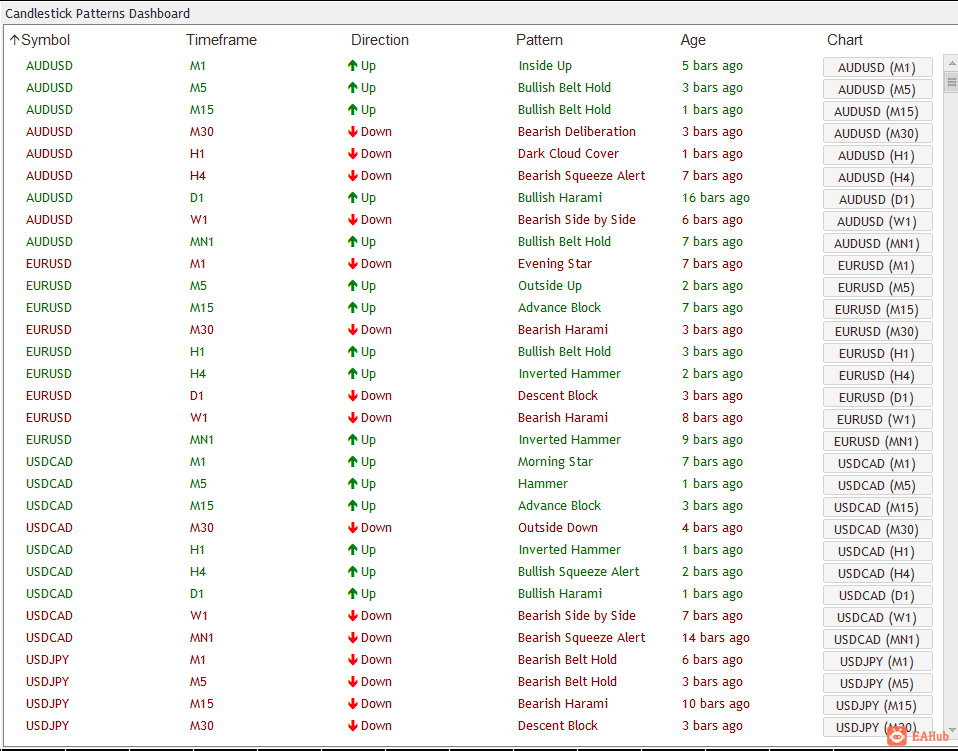Select the Evening Star pattern cell
Viewport: 958px width, 751px height.
[555, 264]
